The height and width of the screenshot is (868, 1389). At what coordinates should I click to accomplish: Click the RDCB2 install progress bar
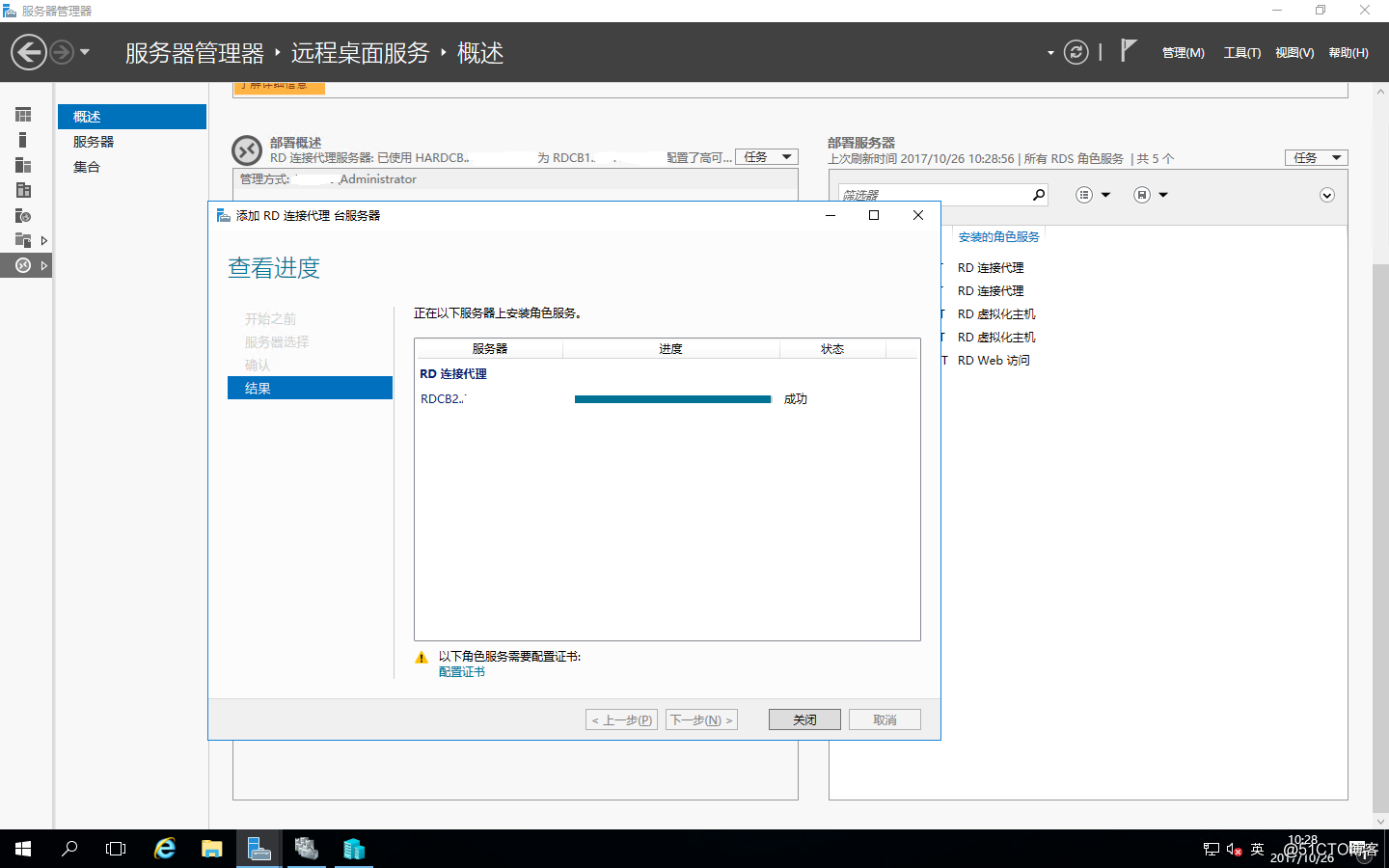tap(672, 399)
